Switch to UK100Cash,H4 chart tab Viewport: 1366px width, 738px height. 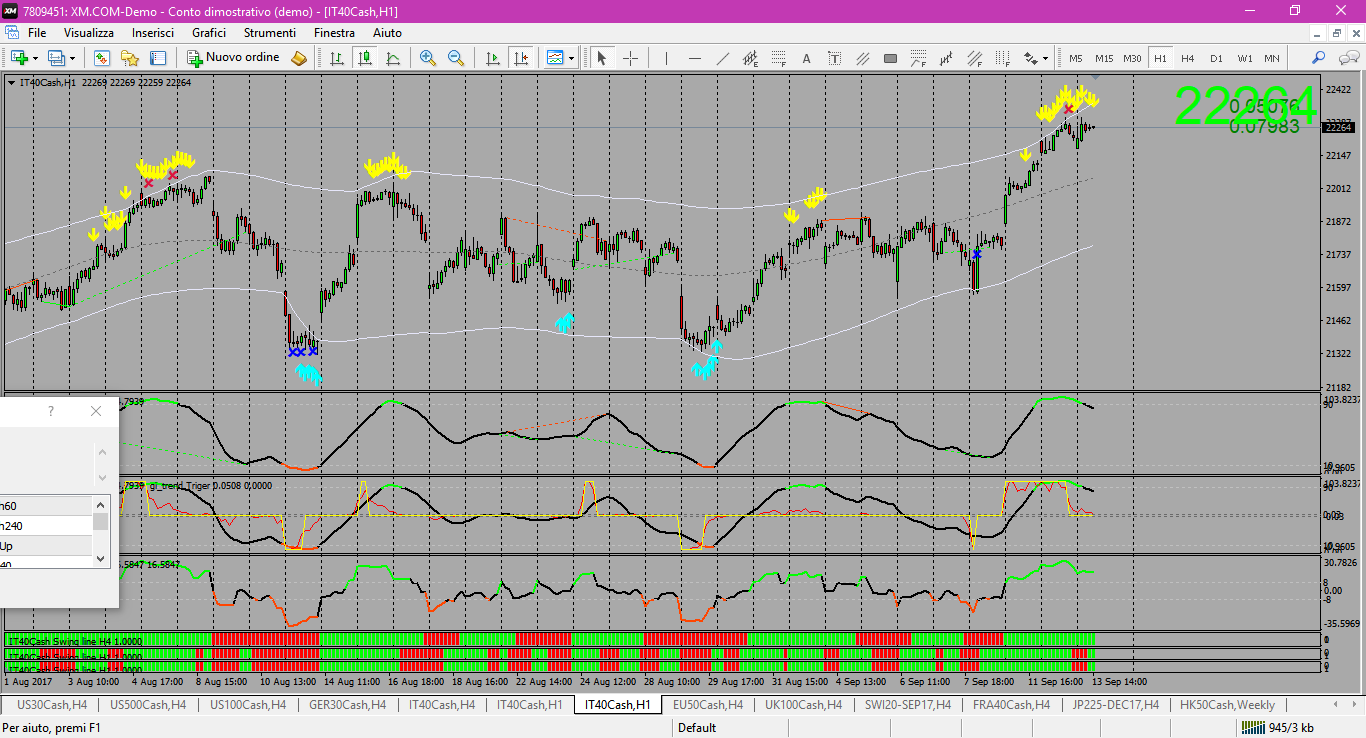805,705
